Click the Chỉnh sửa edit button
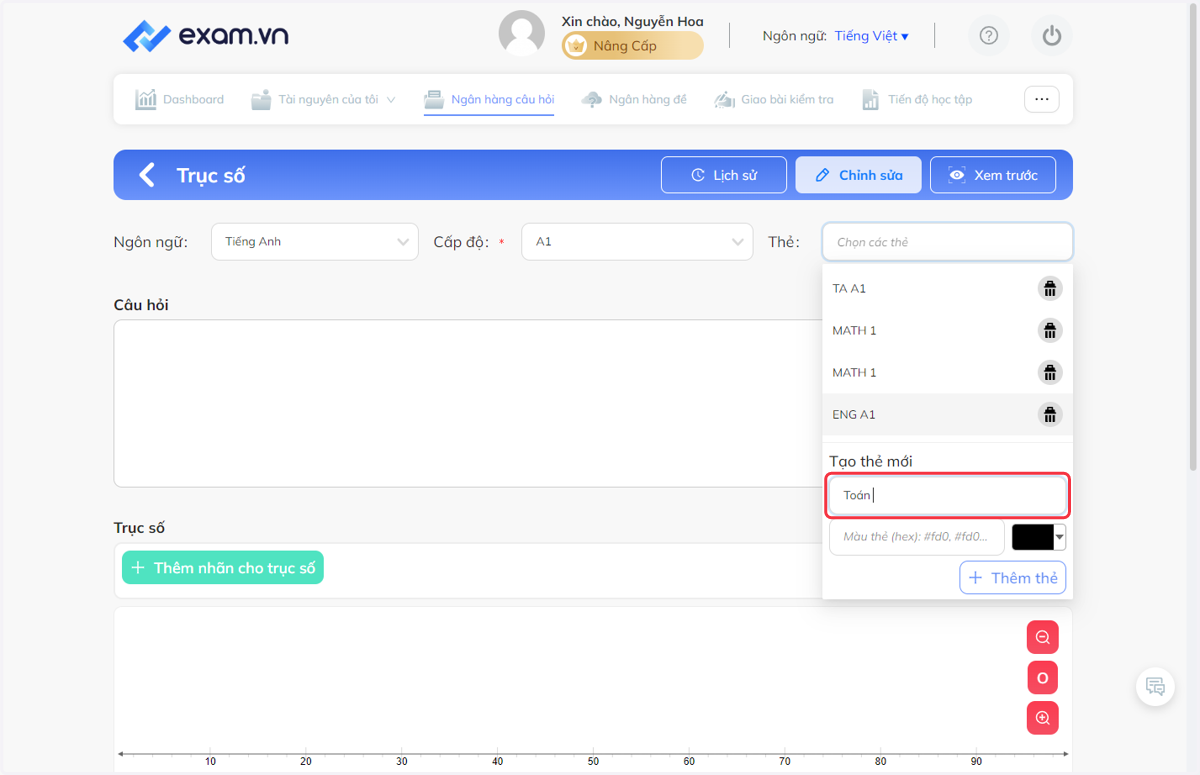This screenshot has width=1200, height=775. 858,175
